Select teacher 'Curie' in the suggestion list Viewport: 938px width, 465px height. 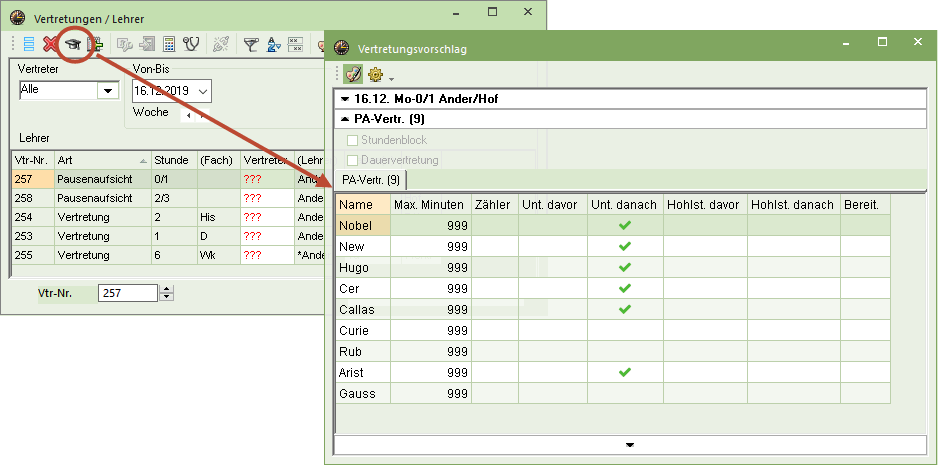coord(363,330)
